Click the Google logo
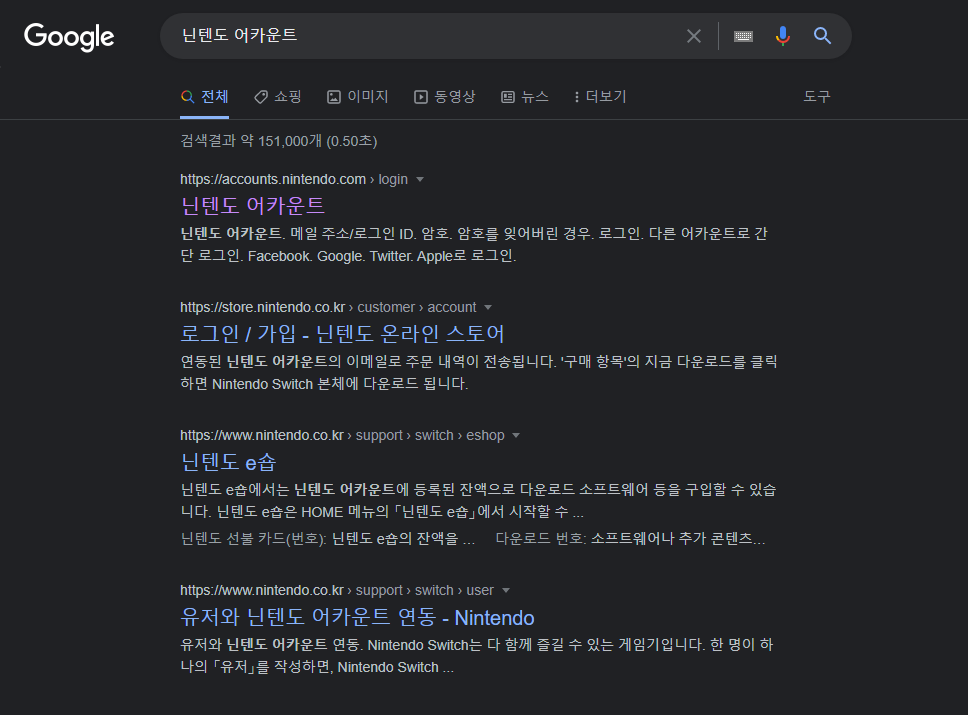The height and width of the screenshot is (715, 968). tap(69, 36)
